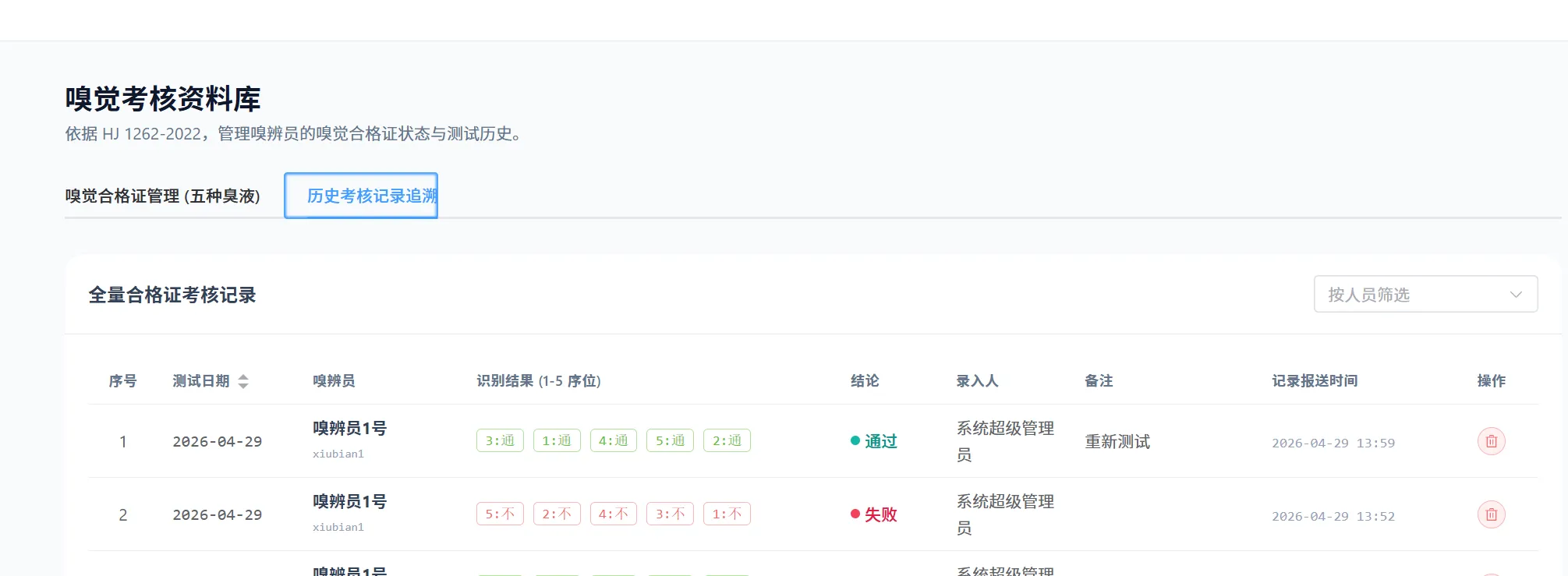The height and width of the screenshot is (576, 1568).
Task: Click the 操作 column header
Action: tap(1492, 381)
